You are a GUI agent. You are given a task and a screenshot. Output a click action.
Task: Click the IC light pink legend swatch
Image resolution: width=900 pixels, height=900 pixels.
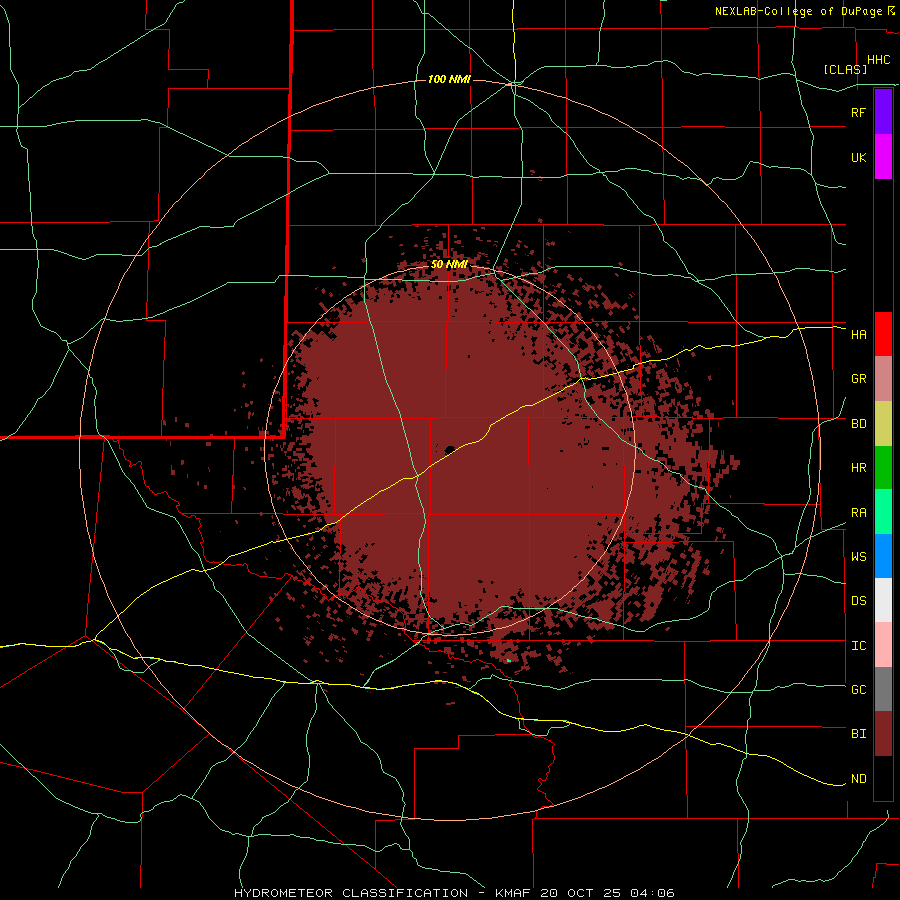(883, 645)
